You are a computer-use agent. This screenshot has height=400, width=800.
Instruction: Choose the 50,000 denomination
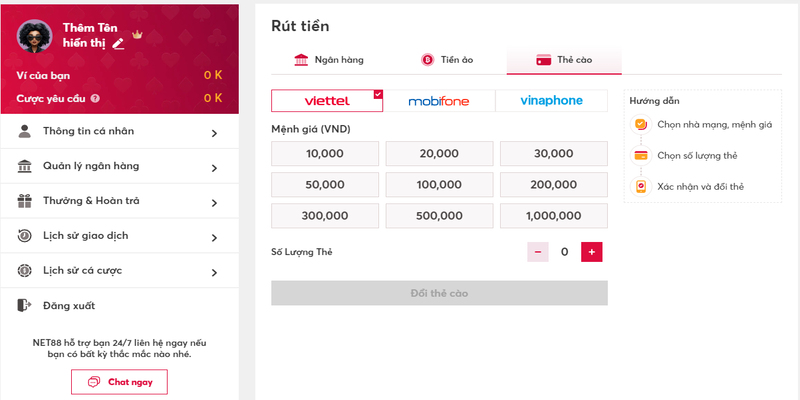[x=325, y=185]
